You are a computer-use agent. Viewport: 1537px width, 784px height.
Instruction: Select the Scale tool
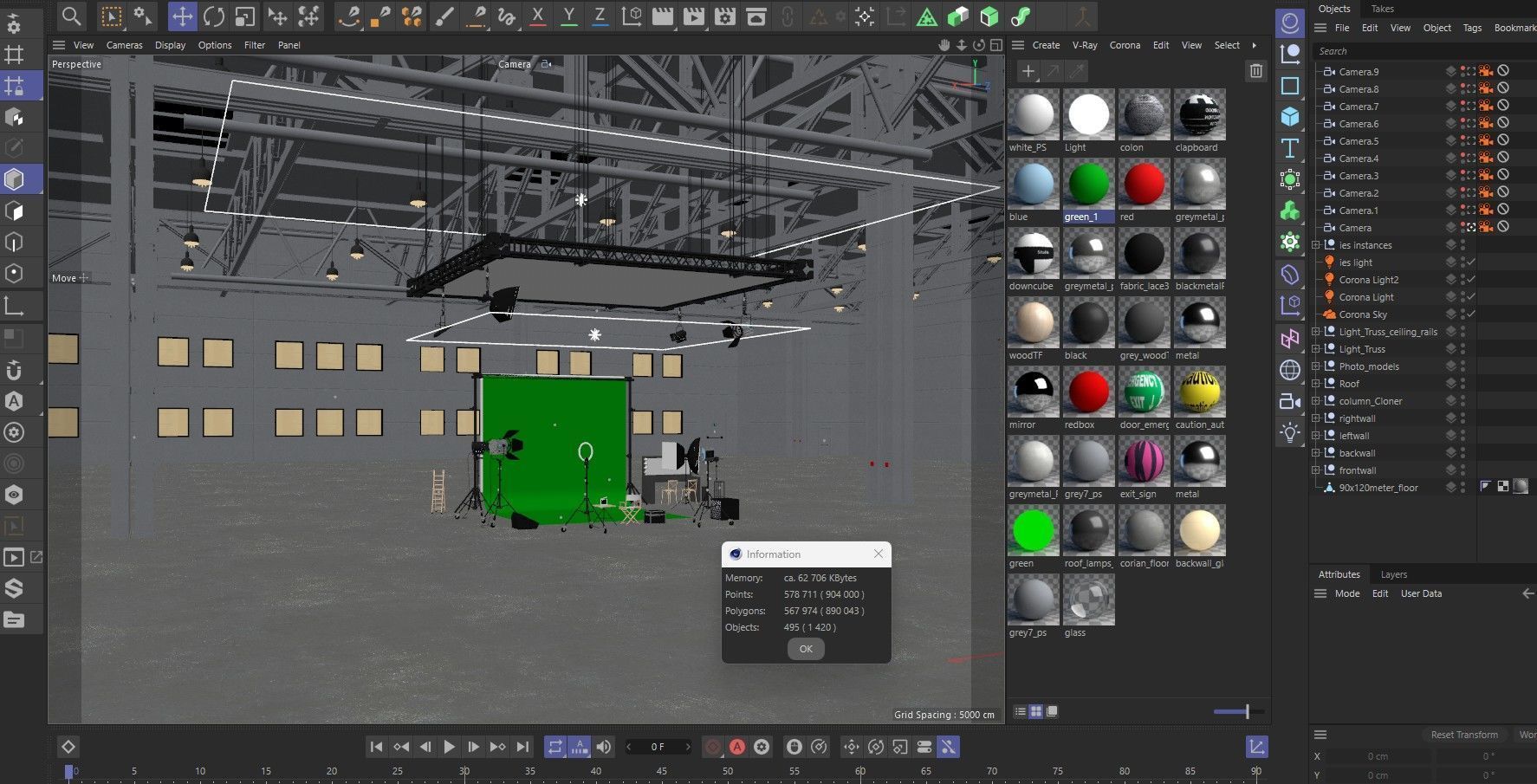pyautogui.click(x=245, y=16)
